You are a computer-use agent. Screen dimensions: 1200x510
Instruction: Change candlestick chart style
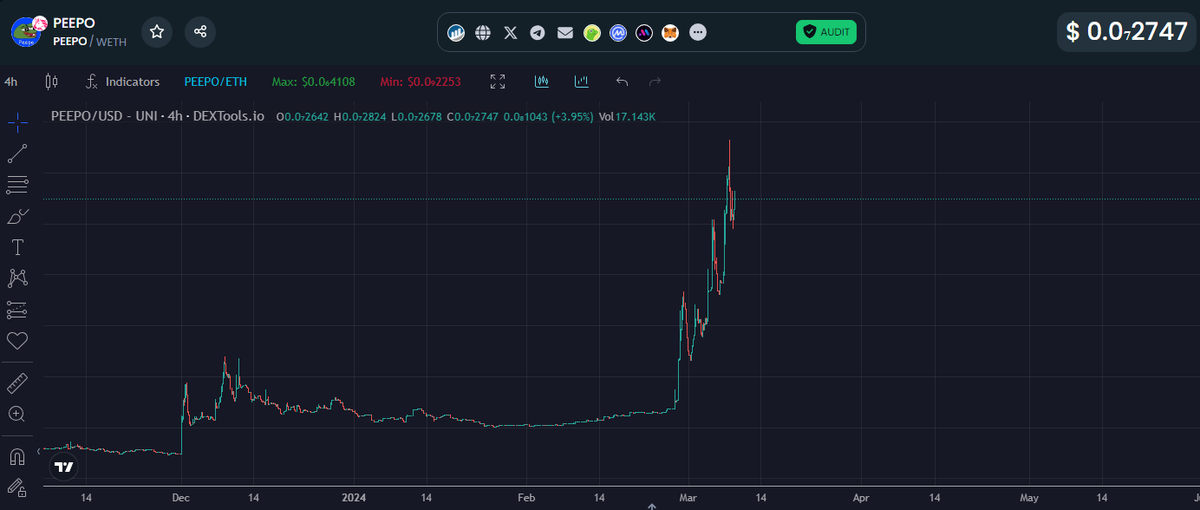(x=52, y=82)
